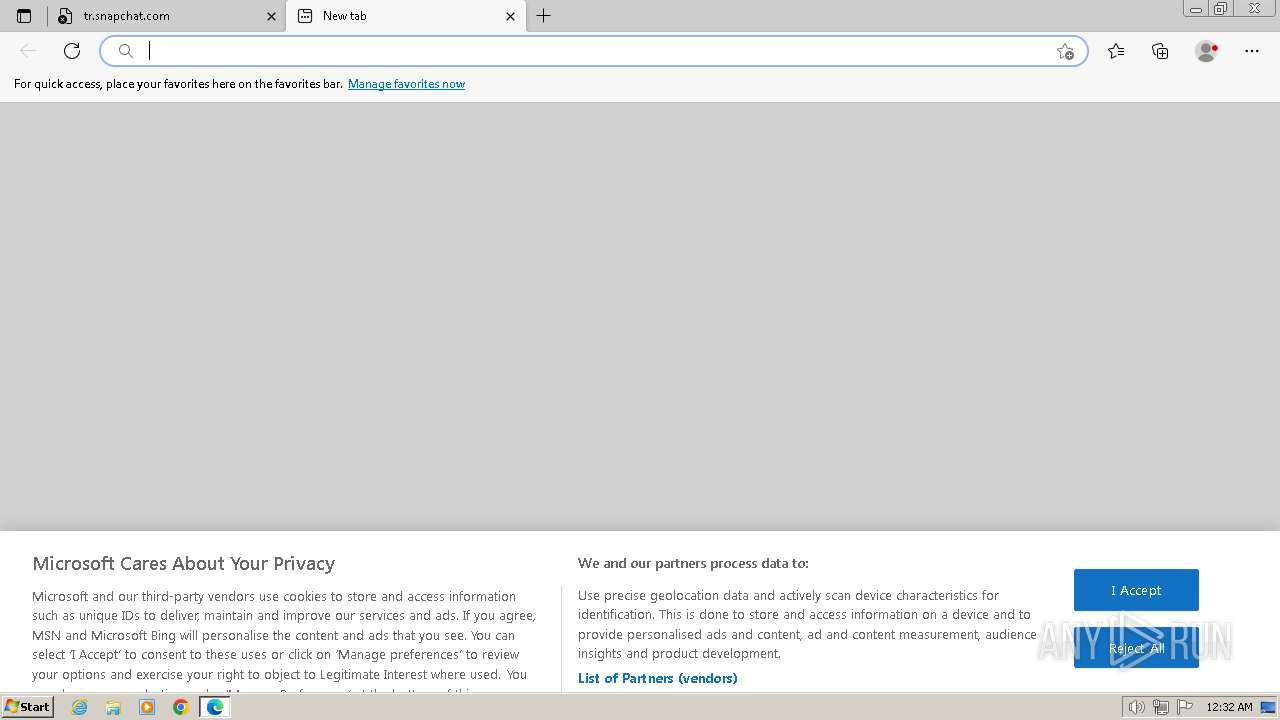Click Show desktop icon next to clock
The height and width of the screenshot is (720, 1280).
[x=1268, y=707]
